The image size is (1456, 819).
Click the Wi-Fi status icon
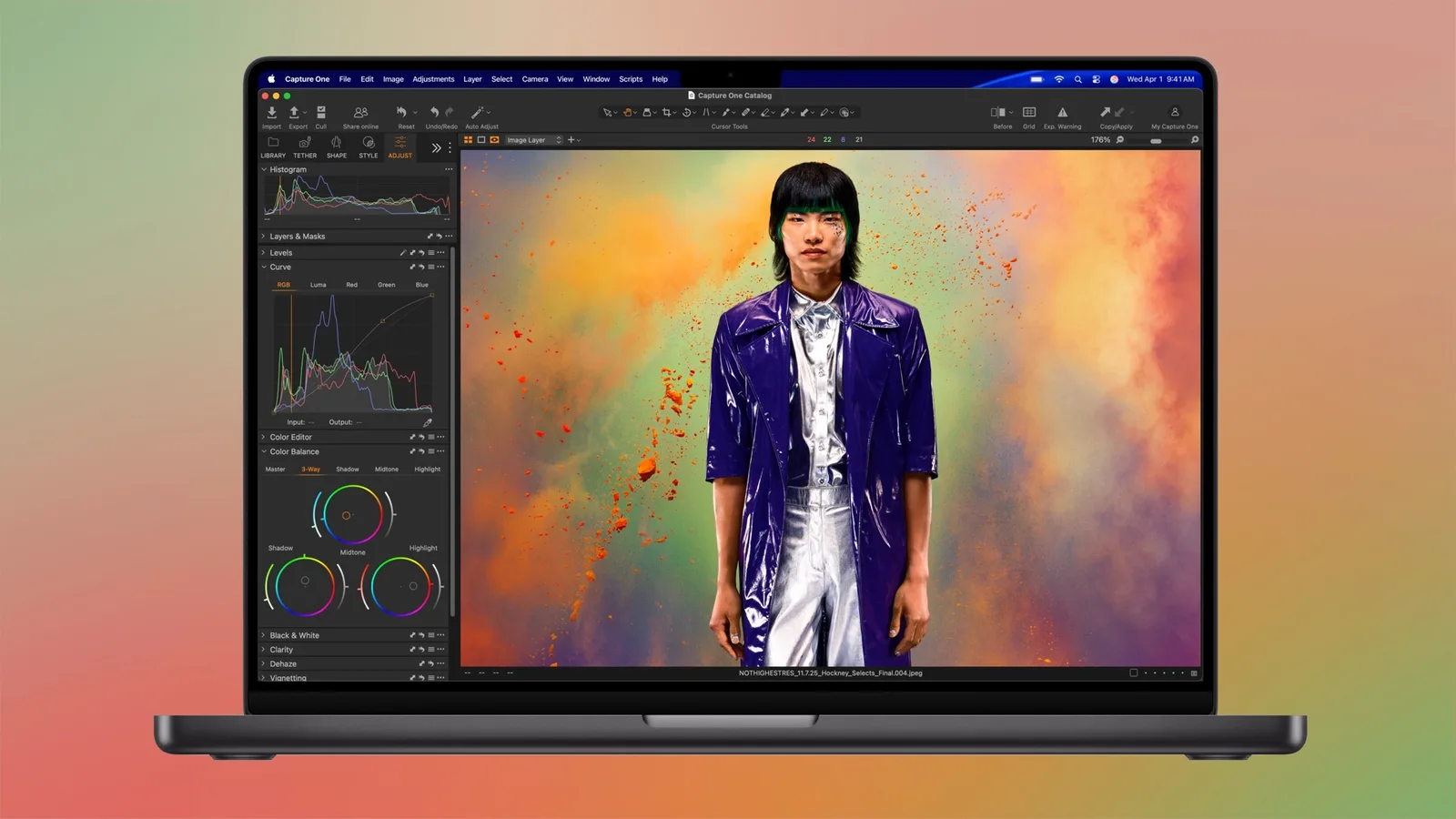1059,79
